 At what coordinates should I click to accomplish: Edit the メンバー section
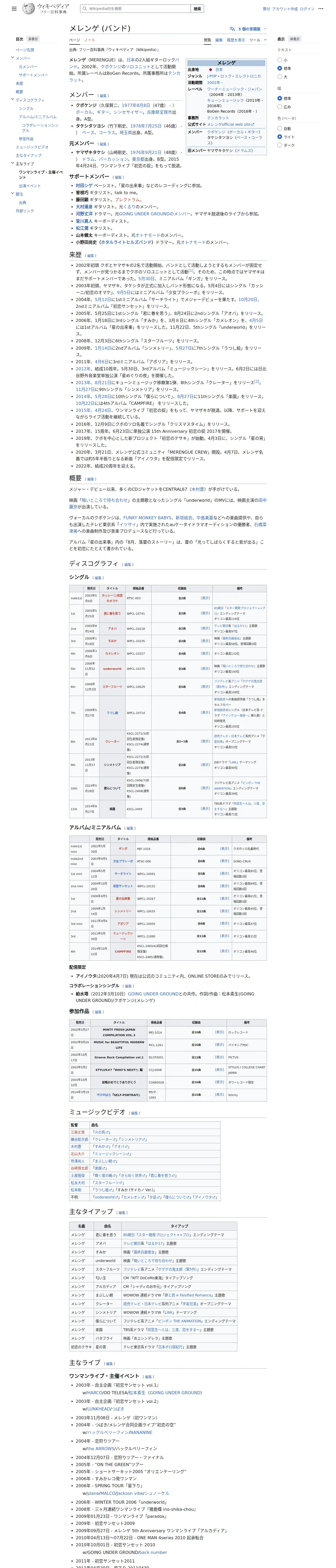103,96
